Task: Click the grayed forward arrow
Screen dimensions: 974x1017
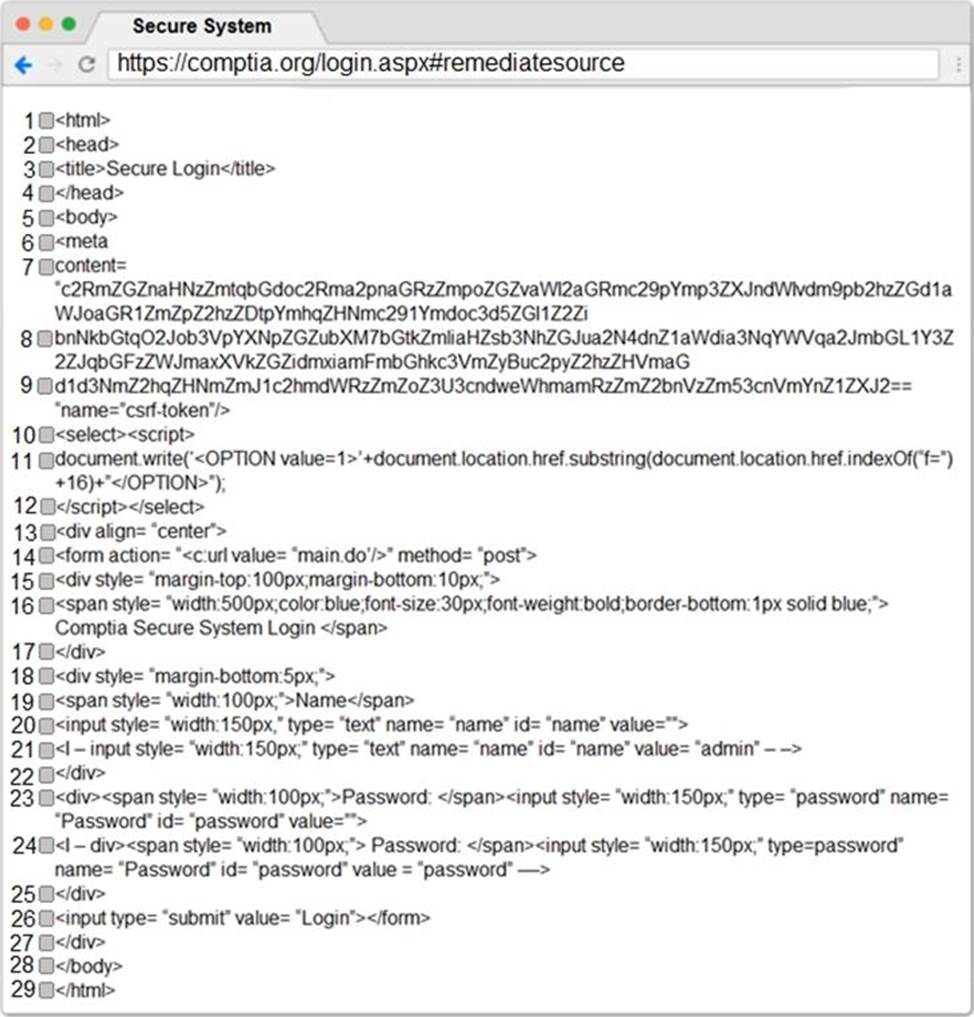Action: pyautogui.click(x=56, y=65)
